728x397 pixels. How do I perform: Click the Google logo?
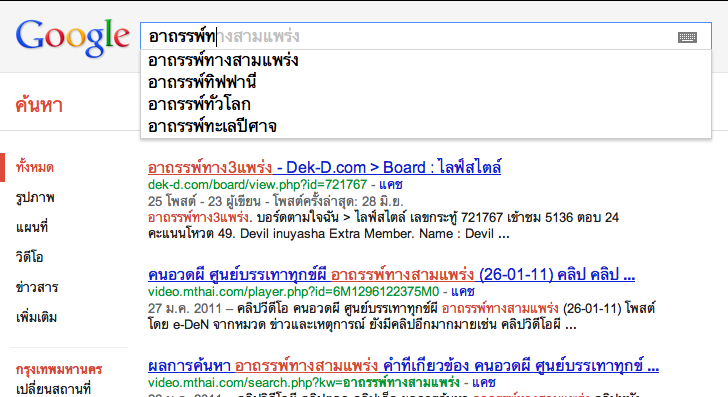[x=72, y=38]
